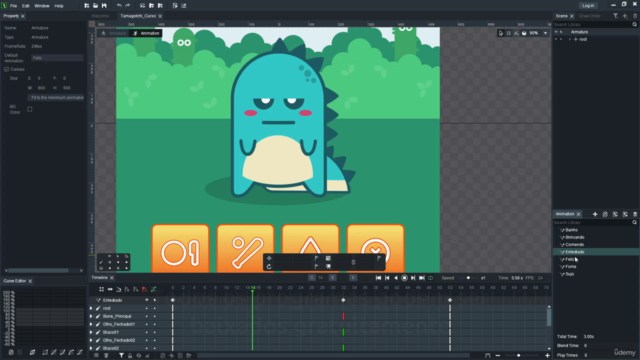Click the stop playback button
The width and height of the screenshot is (640, 360).
pos(404,278)
